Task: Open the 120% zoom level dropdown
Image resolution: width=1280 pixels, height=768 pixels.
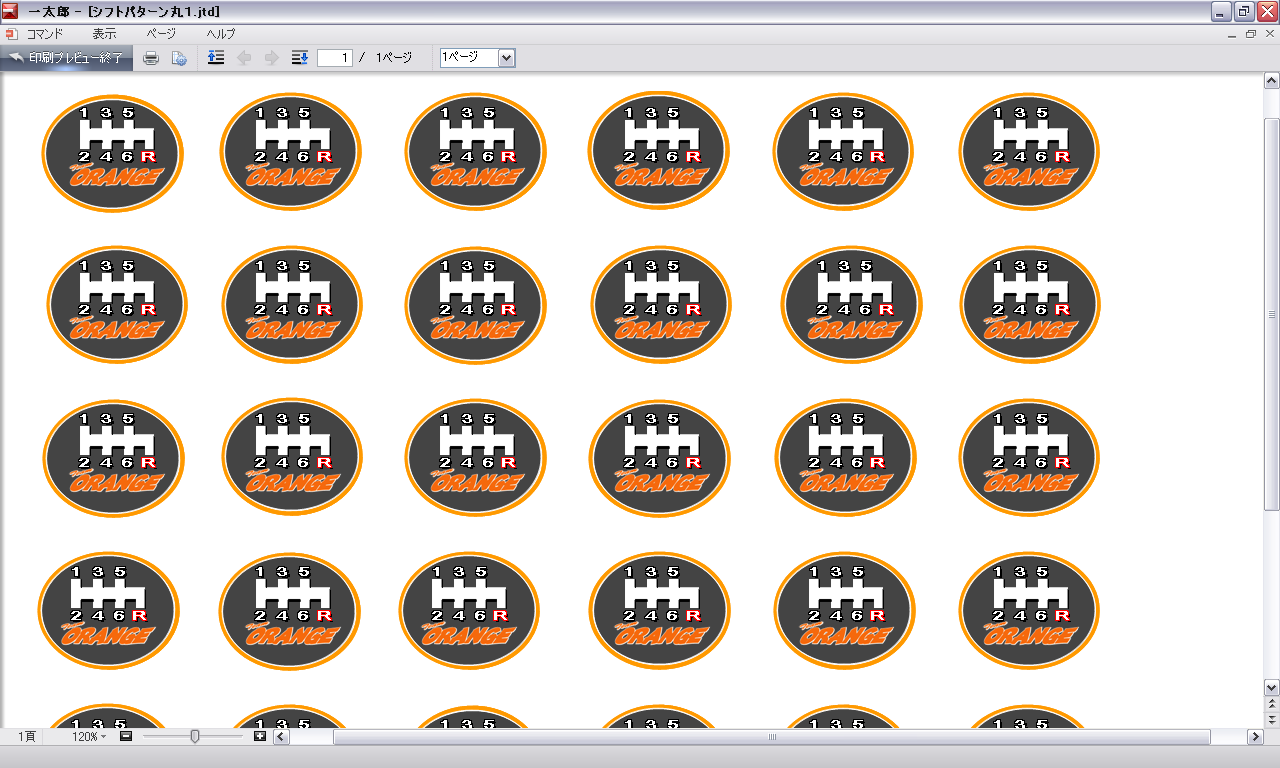Action: 88,737
